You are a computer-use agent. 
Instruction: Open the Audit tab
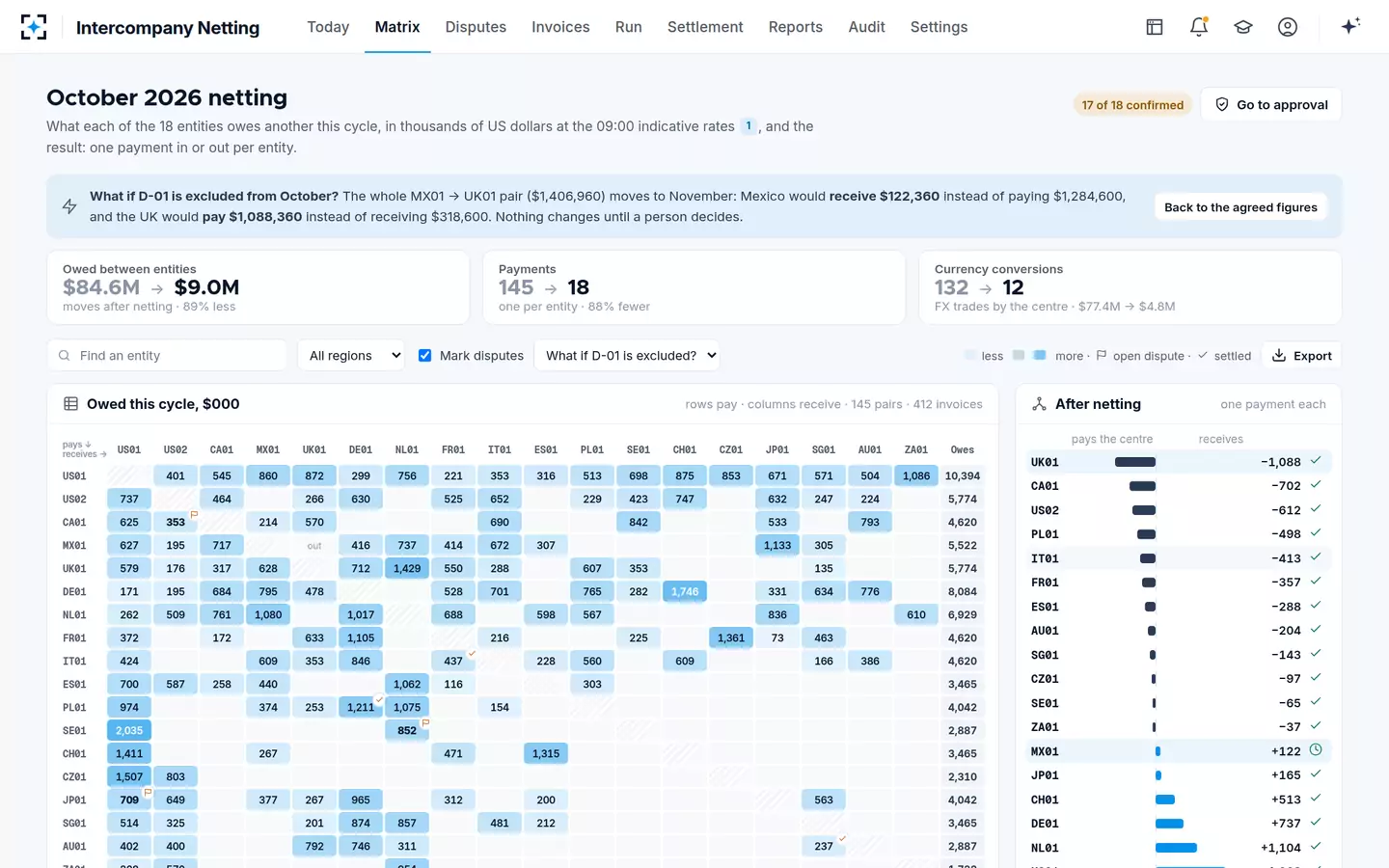pyautogui.click(x=866, y=27)
